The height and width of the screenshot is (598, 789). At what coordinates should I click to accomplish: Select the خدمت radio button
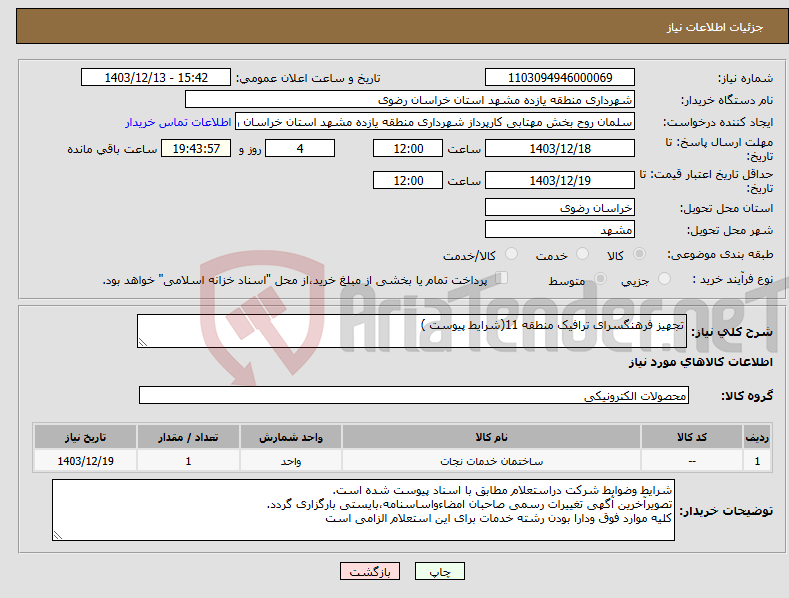point(582,254)
